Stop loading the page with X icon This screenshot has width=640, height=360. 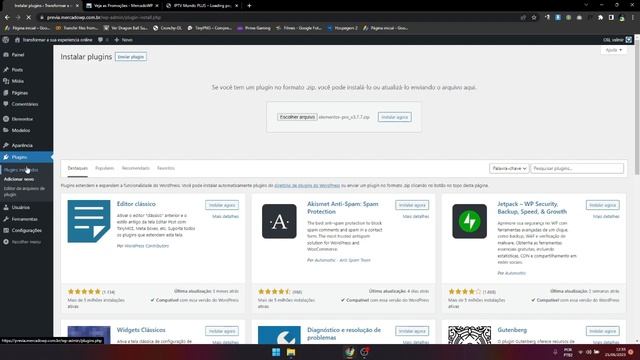[29, 18]
